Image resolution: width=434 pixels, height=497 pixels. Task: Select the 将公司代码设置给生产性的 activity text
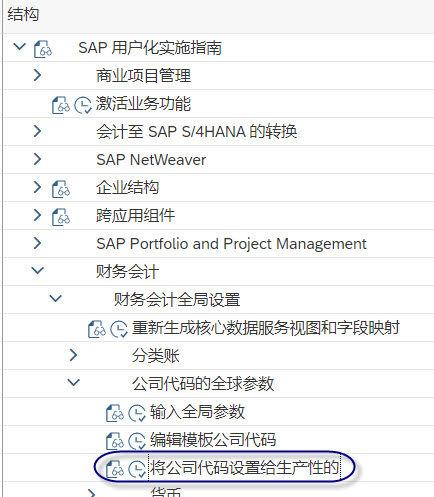[x=244, y=468]
